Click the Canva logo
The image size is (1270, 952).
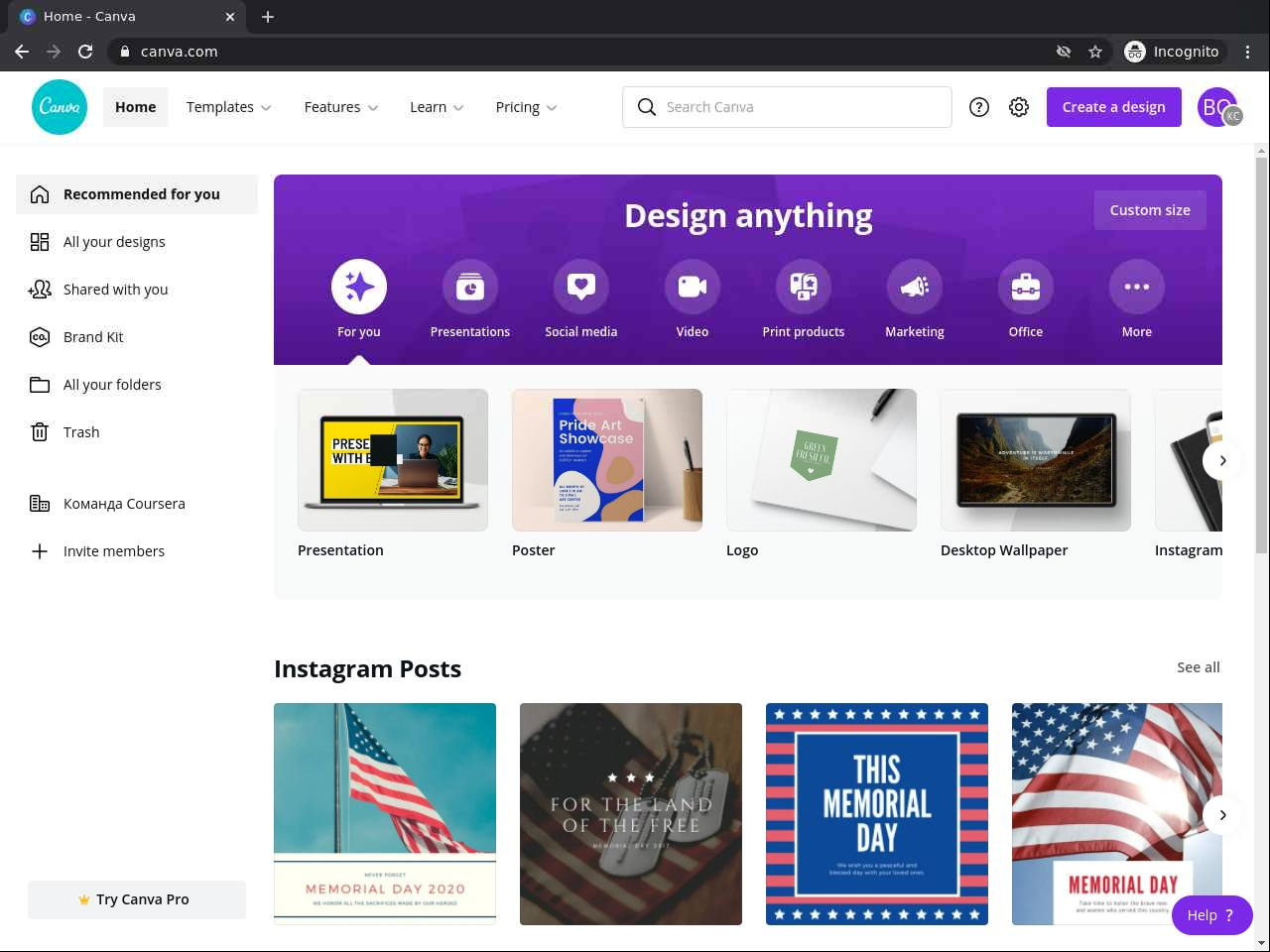click(60, 107)
